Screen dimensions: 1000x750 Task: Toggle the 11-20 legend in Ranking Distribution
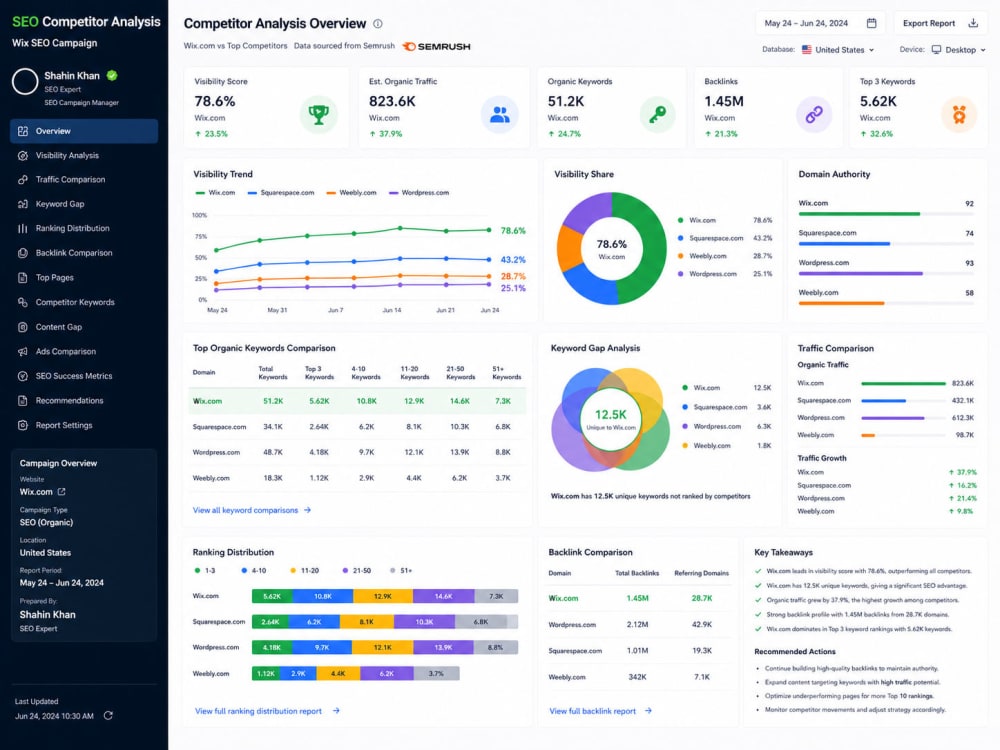[x=304, y=571]
